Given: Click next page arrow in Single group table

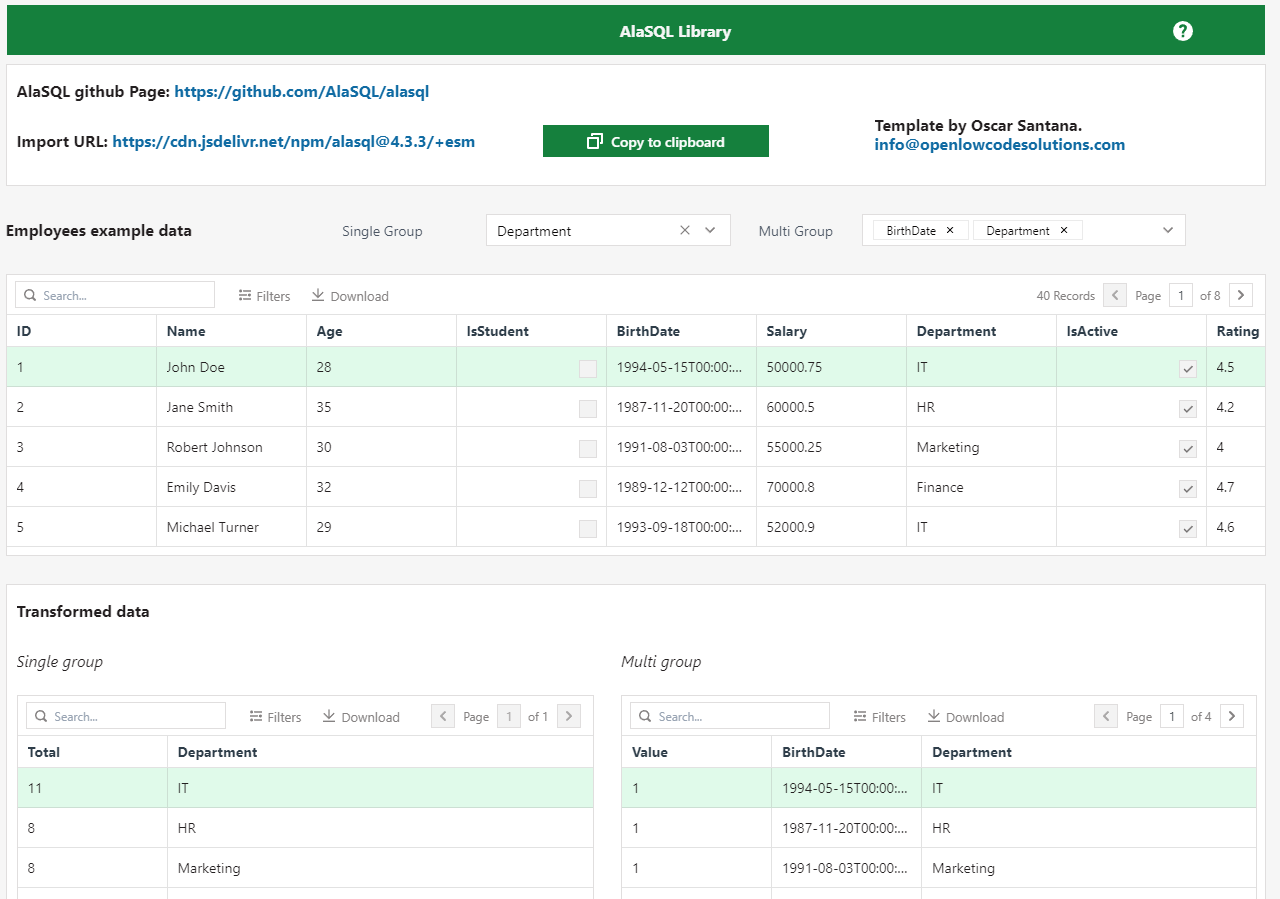Looking at the screenshot, I should [x=568, y=716].
